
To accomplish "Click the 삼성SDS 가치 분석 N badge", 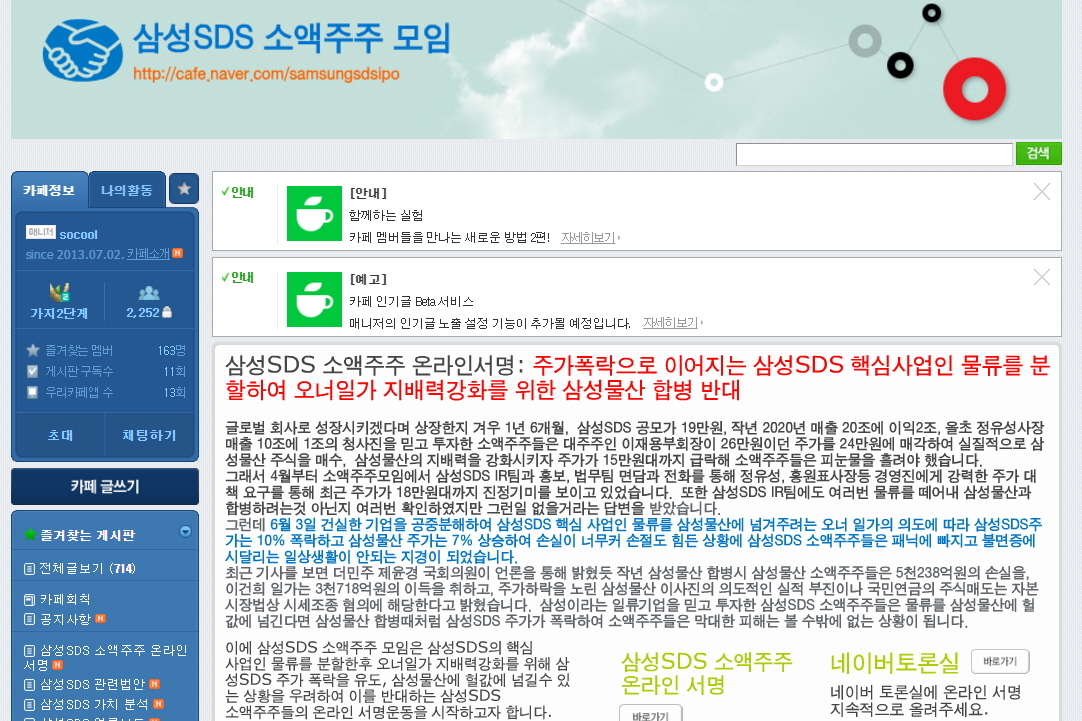I will (x=158, y=704).
